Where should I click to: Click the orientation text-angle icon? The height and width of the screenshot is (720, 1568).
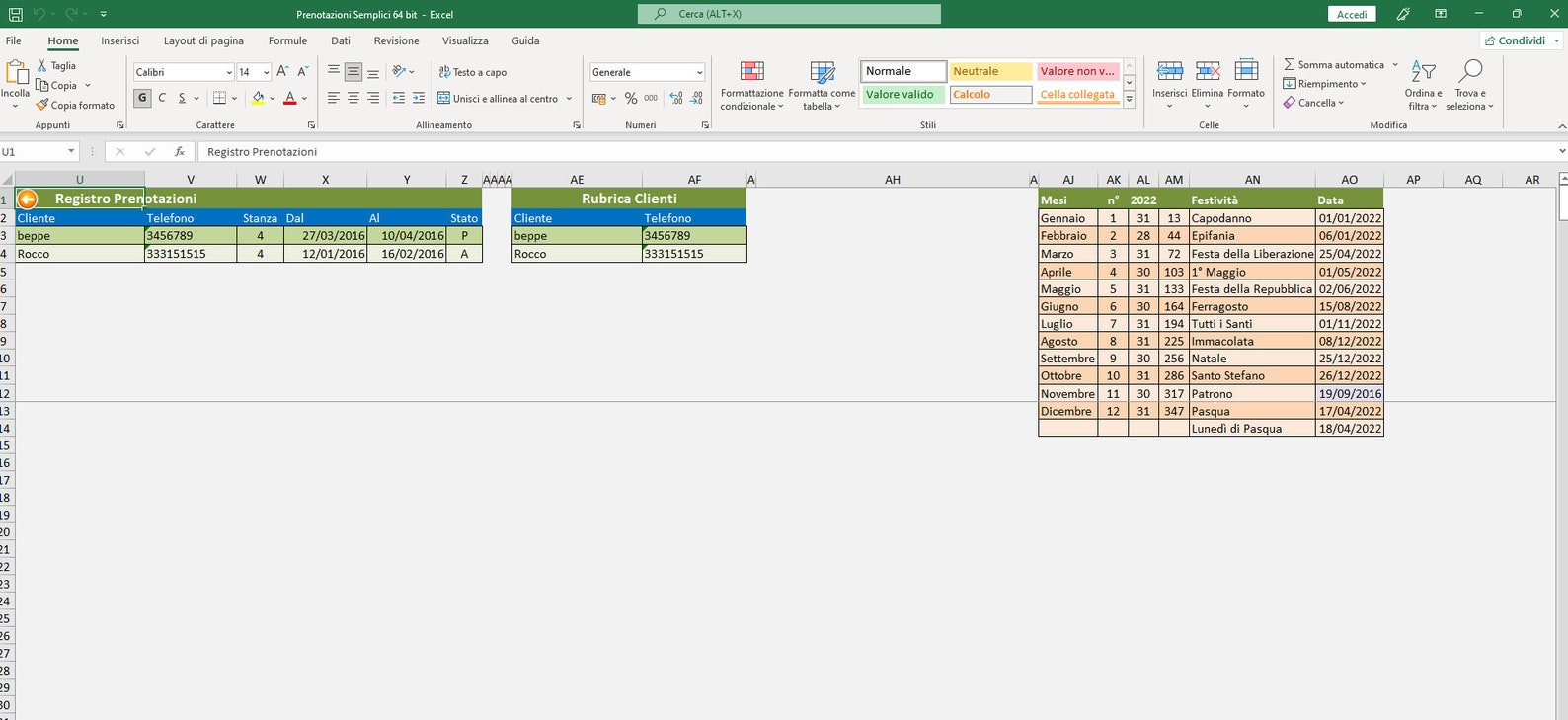[399, 71]
